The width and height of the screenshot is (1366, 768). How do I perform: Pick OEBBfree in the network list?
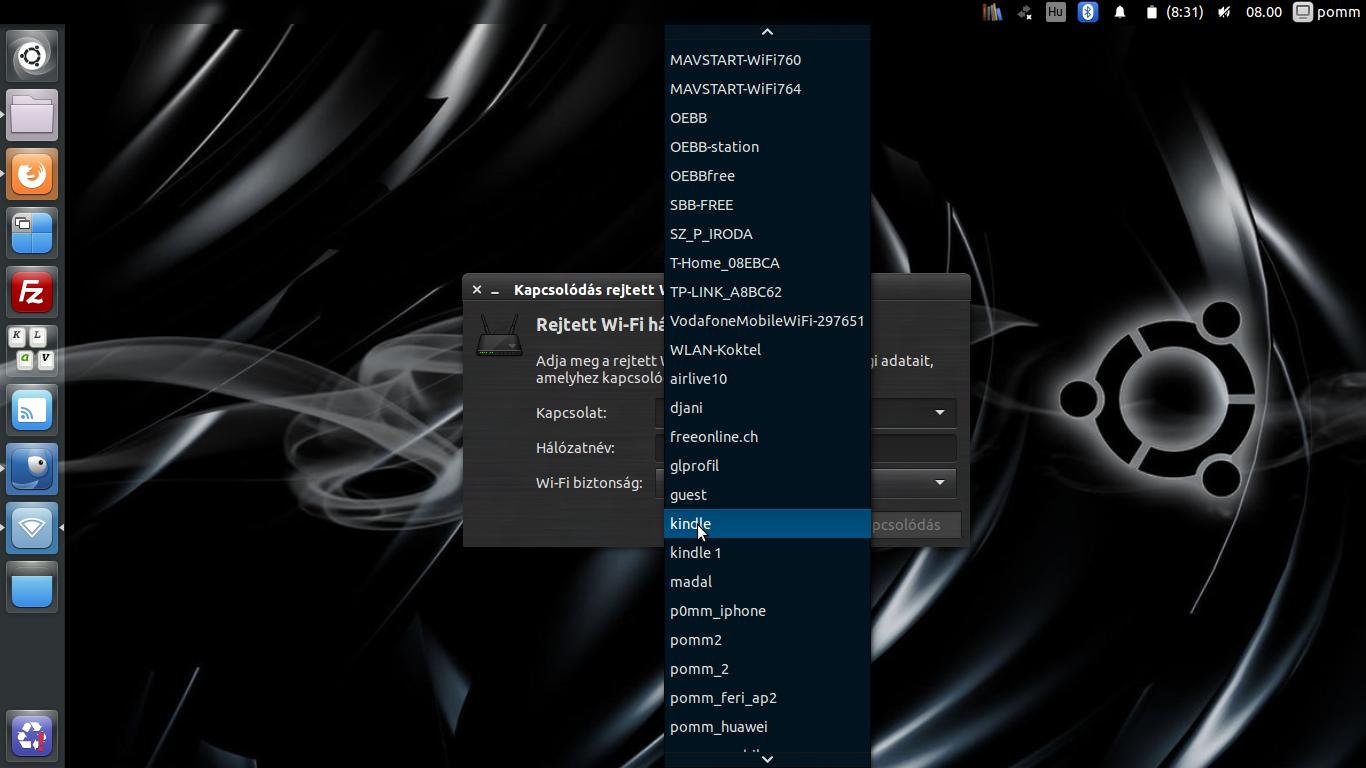(x=768, y=176)
